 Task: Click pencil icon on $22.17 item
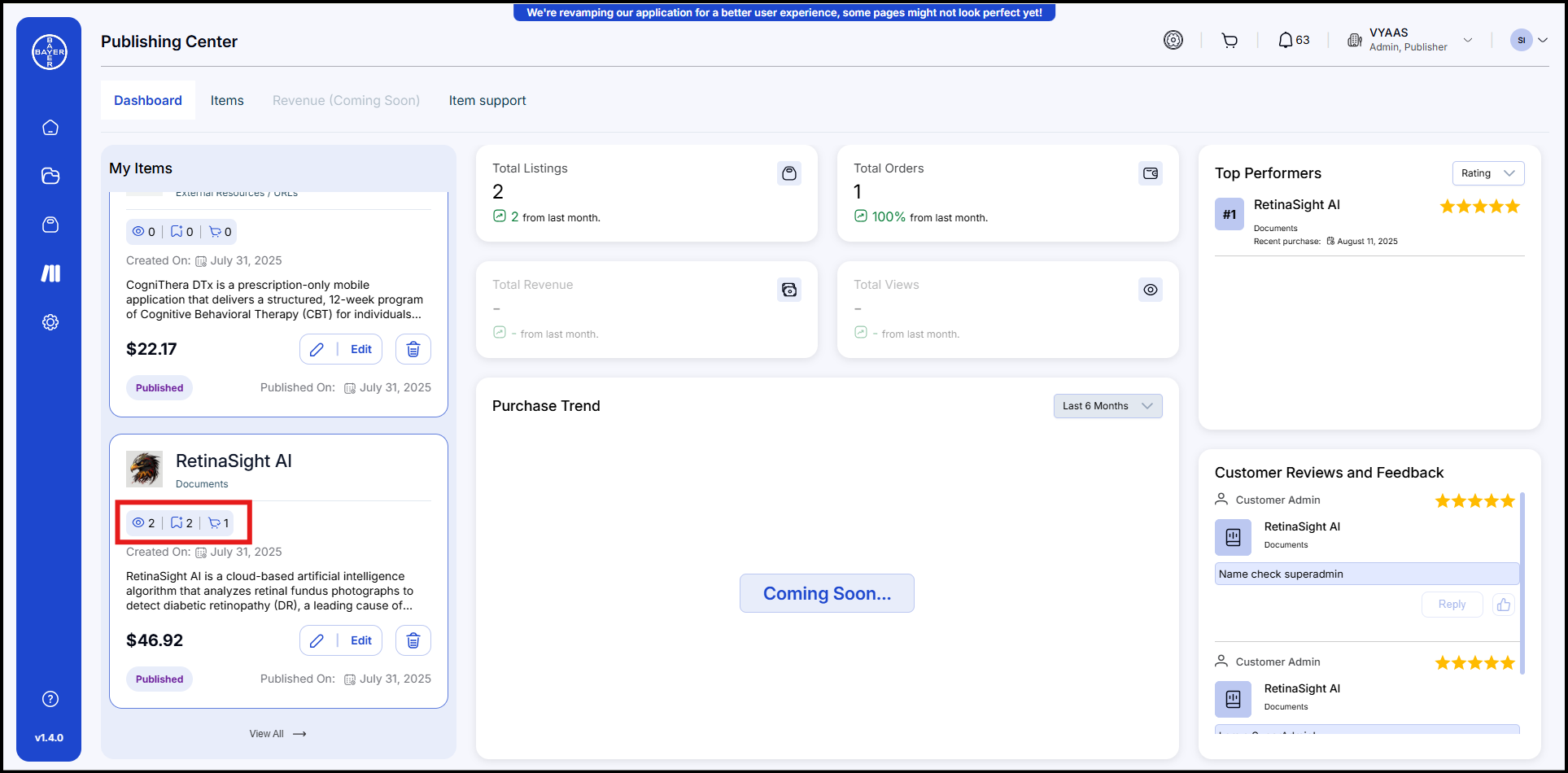[x=317, y=349]
